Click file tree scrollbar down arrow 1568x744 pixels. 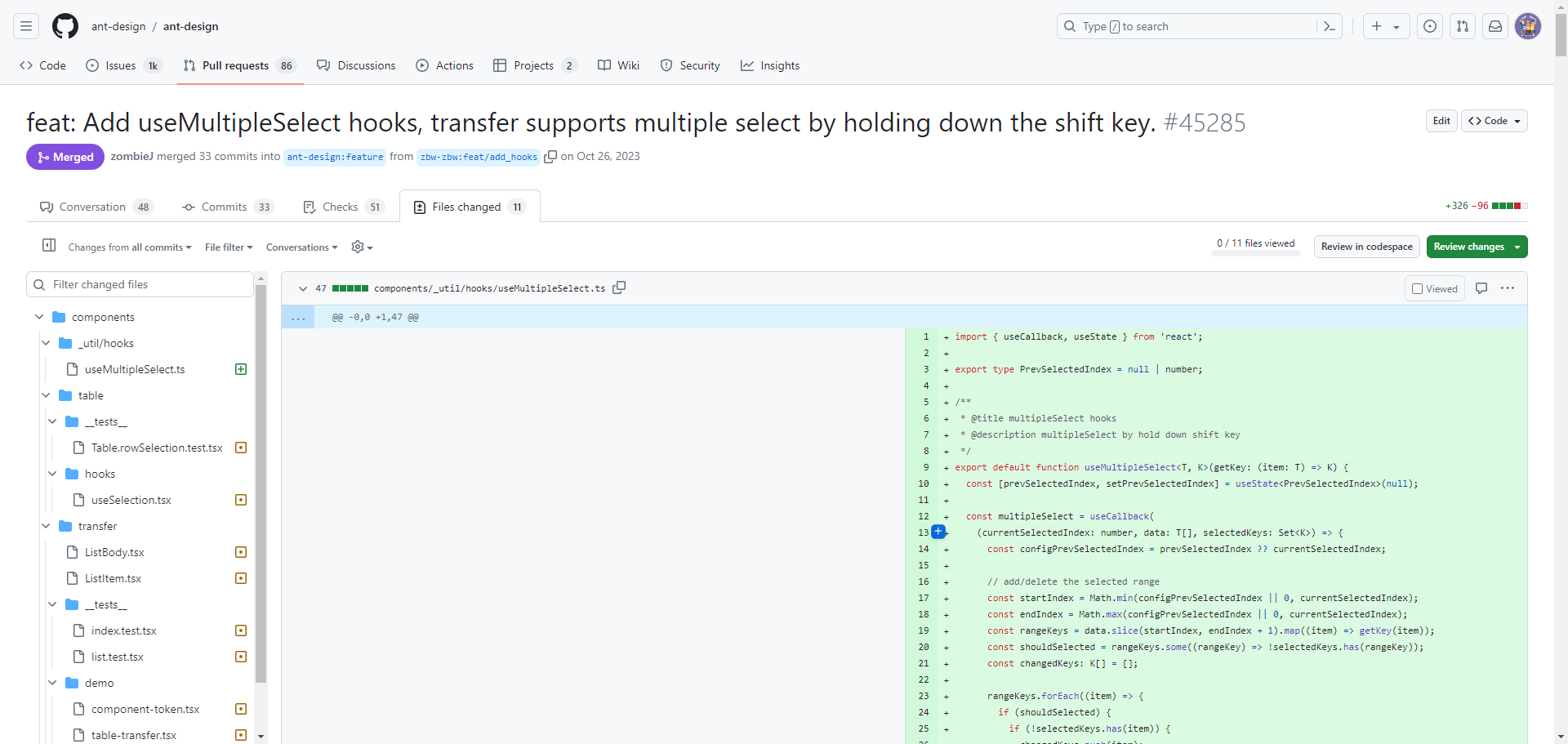point(261,736)
